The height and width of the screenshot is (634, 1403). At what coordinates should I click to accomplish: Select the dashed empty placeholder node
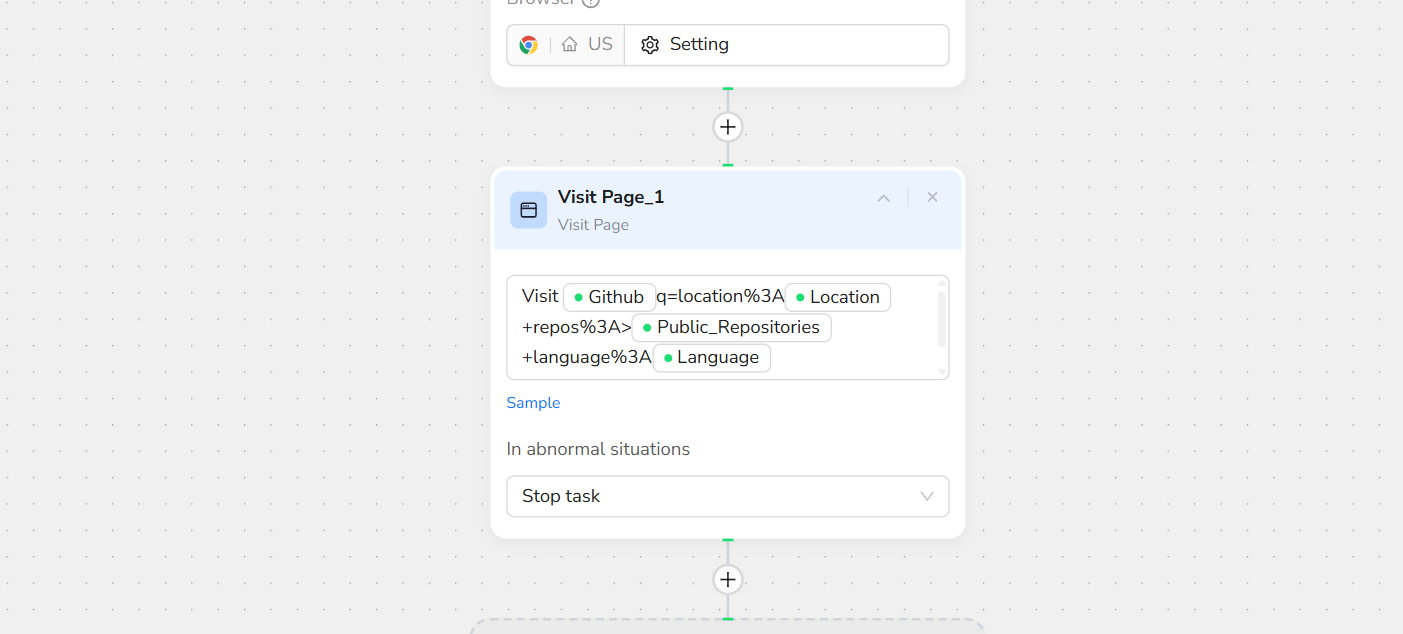[x=728, y=626]
